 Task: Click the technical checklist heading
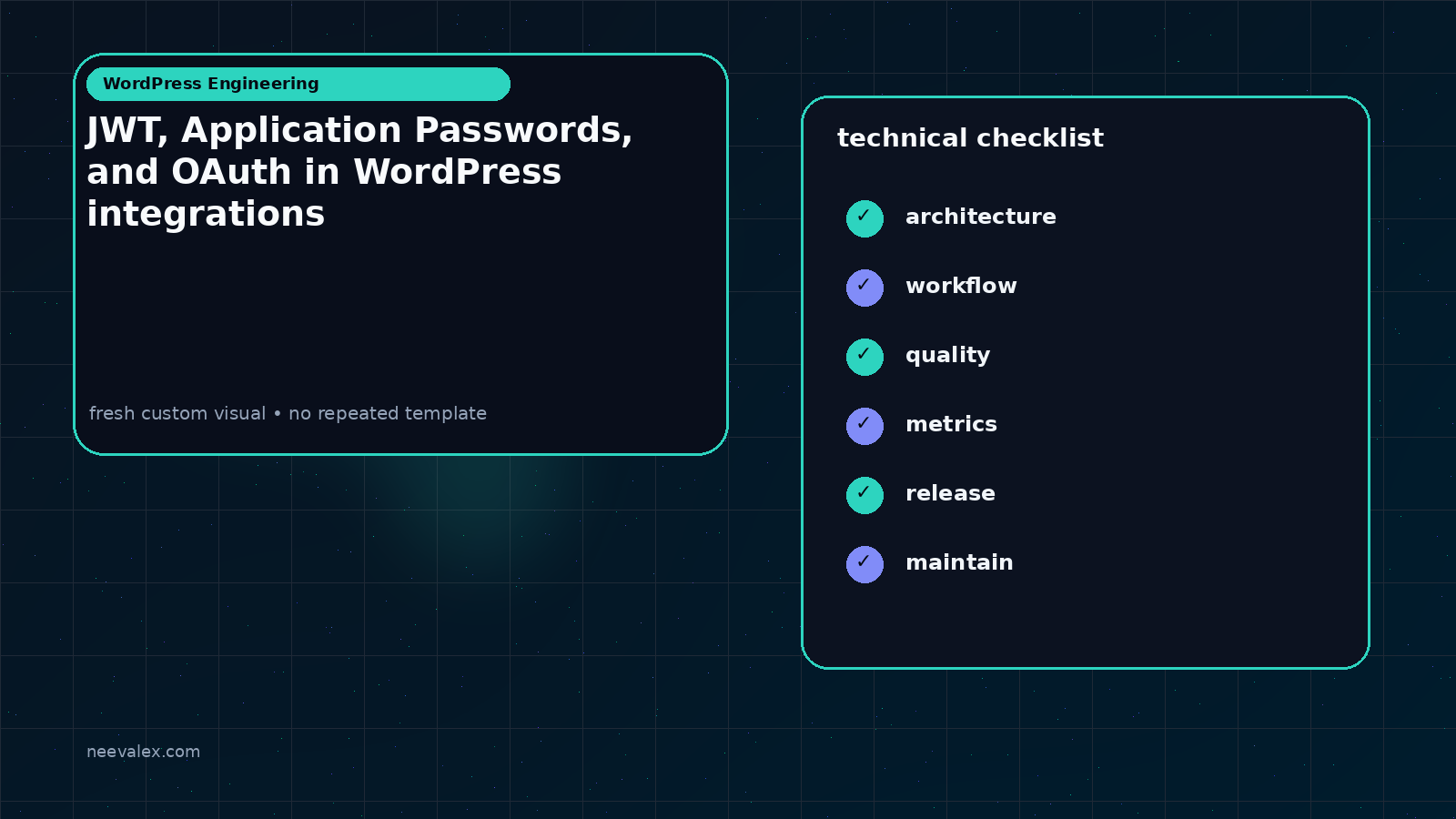coord(970,137)
